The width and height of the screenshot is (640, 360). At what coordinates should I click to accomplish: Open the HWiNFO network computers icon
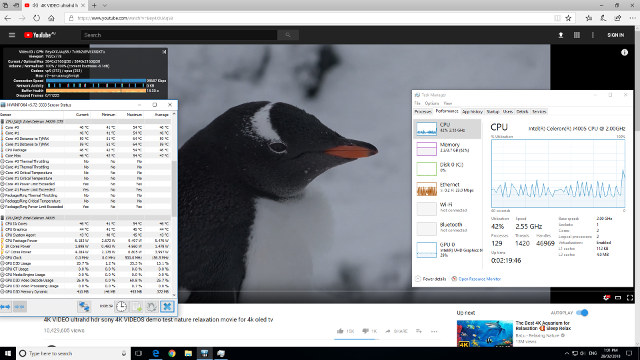(84, 307)
